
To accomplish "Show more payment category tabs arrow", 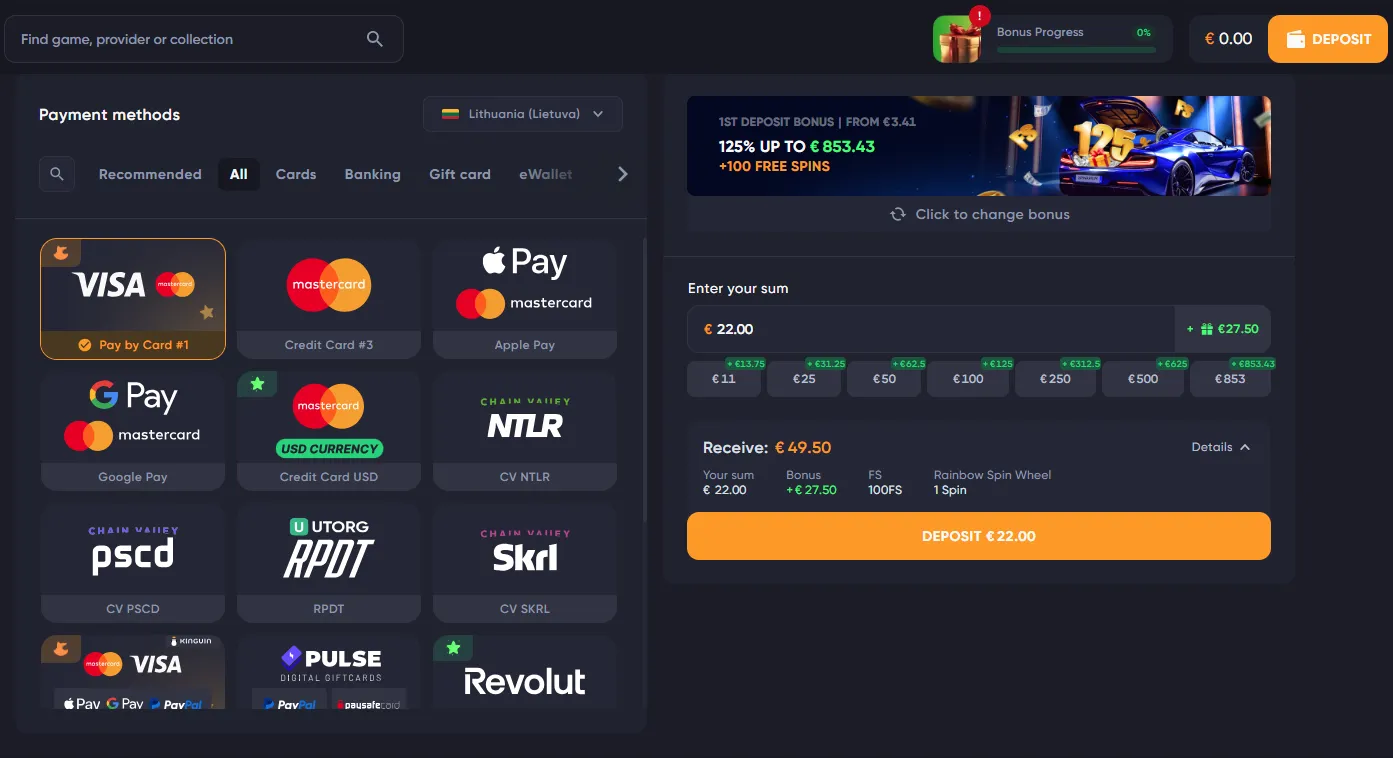I will [622, 174].
